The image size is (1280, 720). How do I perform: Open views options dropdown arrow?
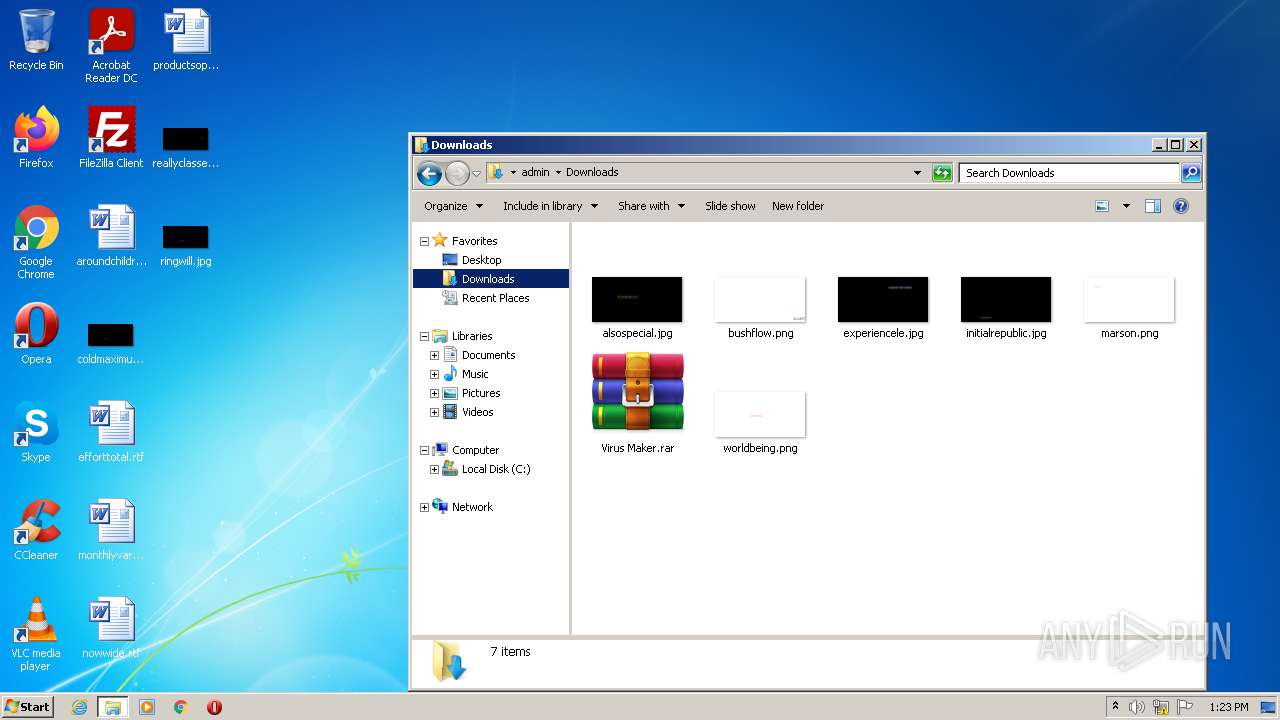click(1126, 206)
